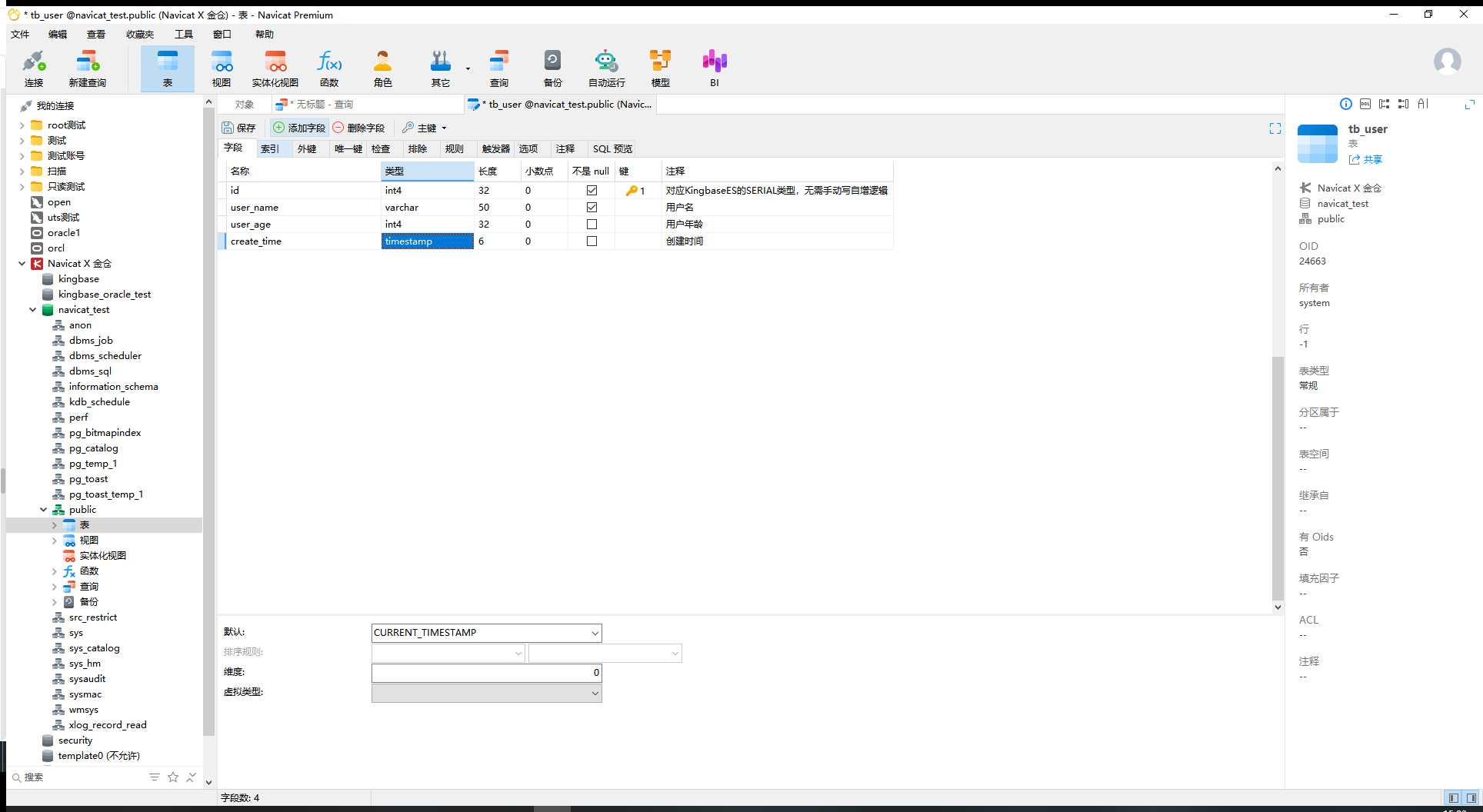This screenshot has height=812, width=1483.
Task: Expand the root测试 folder
Action: [22, 125]
